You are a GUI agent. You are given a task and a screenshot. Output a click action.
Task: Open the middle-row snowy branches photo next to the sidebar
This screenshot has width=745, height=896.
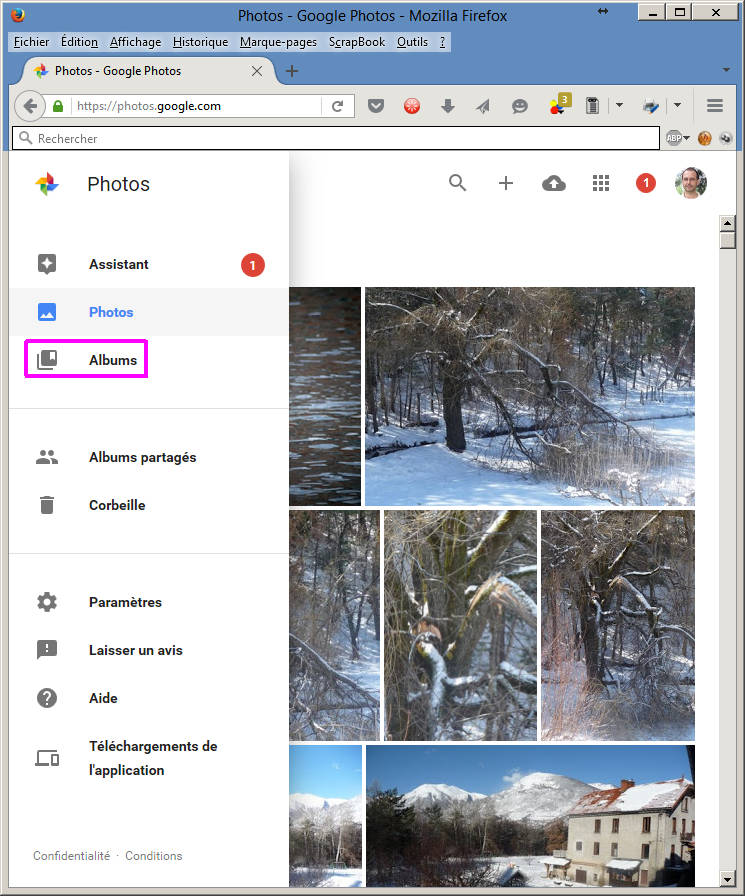334,626
